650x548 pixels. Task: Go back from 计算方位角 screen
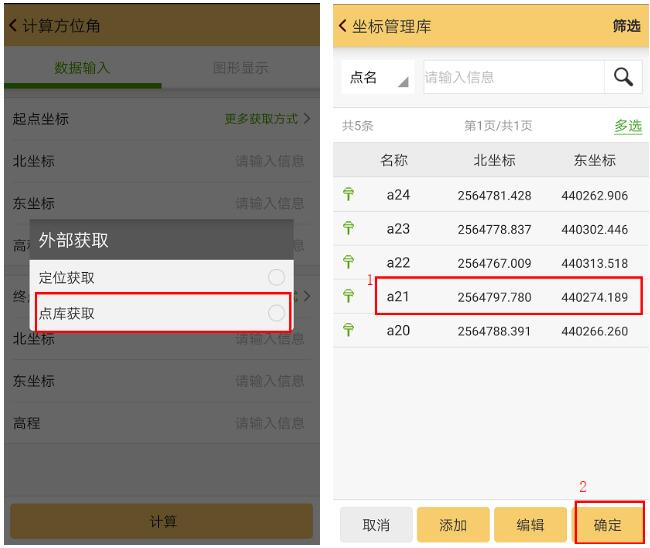[x=13, y=26]
